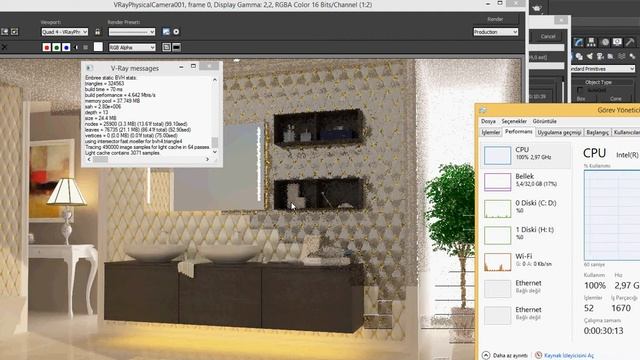Select the Shapes category icon

[x=579, y=56]
